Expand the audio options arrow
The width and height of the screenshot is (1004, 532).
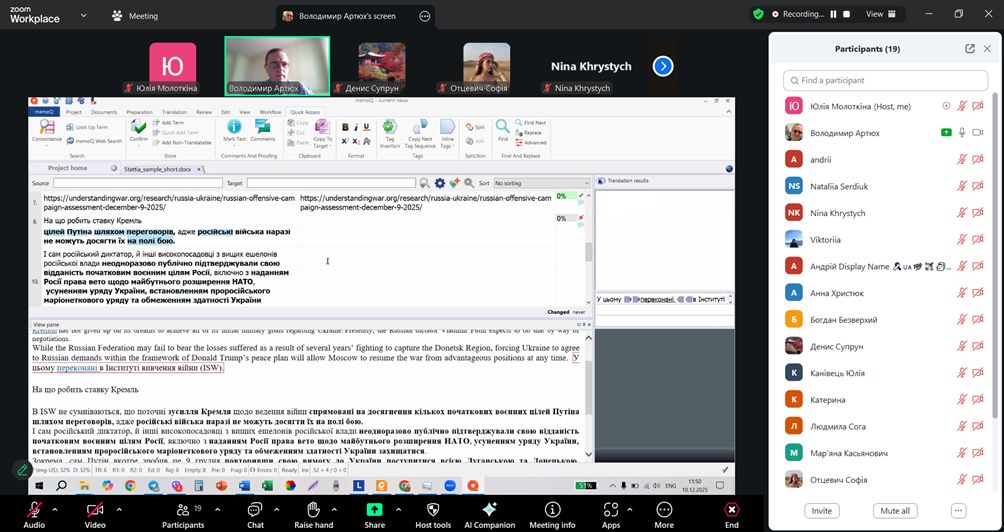pos(54,507)
